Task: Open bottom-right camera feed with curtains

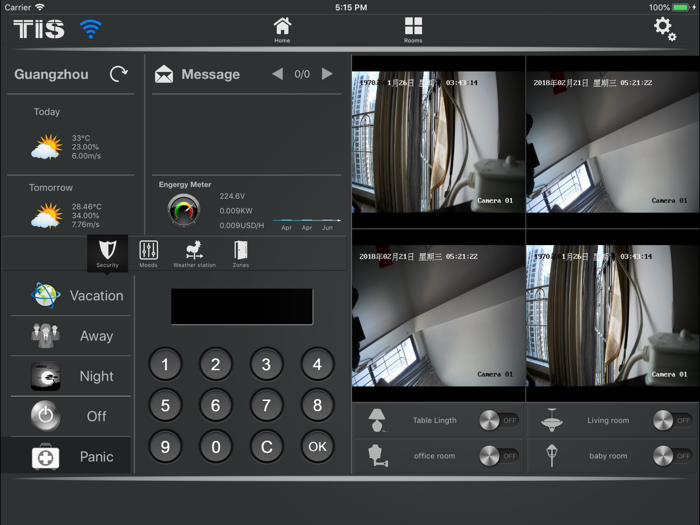Action: [612, 315]
